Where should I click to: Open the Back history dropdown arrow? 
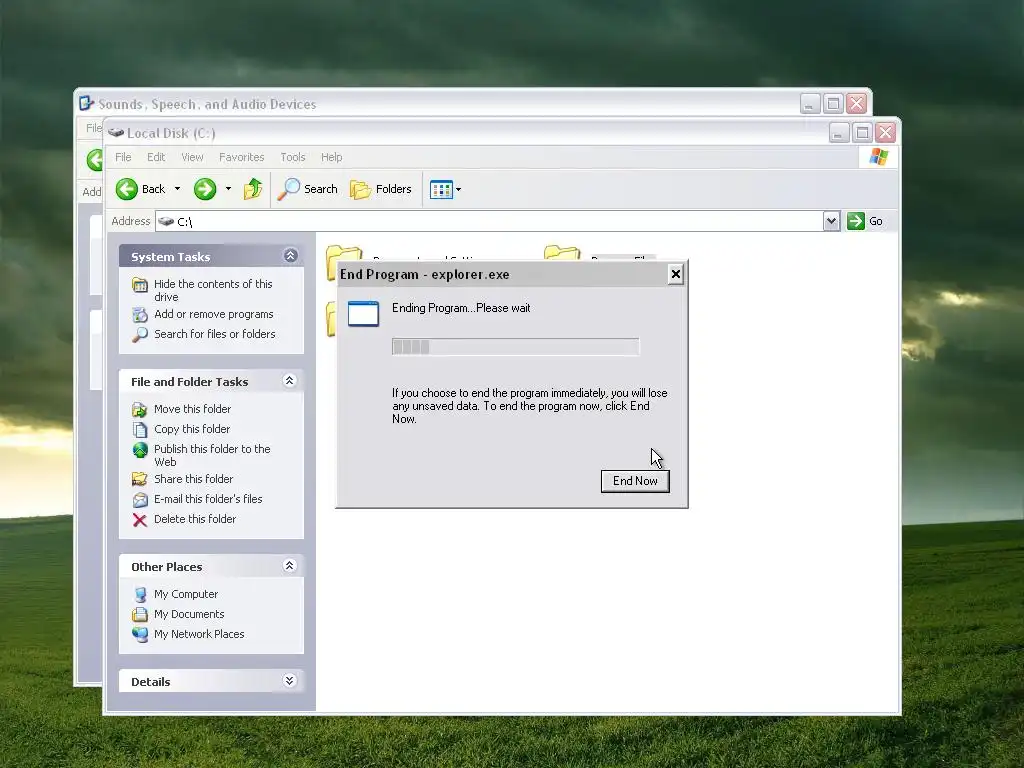(x=177, y=189)
